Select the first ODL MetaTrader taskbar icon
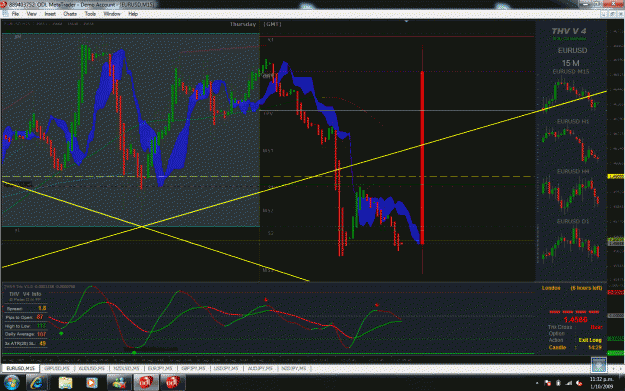Viewport: 625px width, 391px height. pos(146,383)
